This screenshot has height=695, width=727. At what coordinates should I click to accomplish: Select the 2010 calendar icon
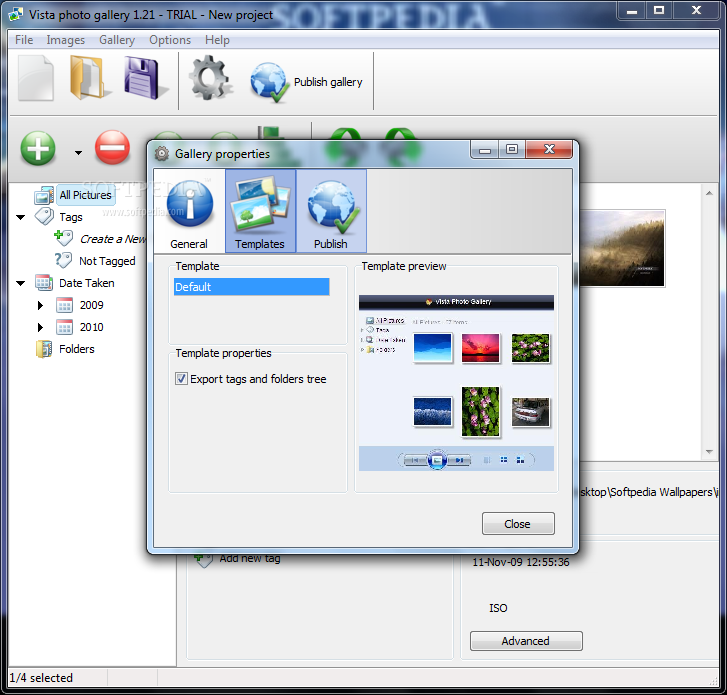(x=64, y=327)
